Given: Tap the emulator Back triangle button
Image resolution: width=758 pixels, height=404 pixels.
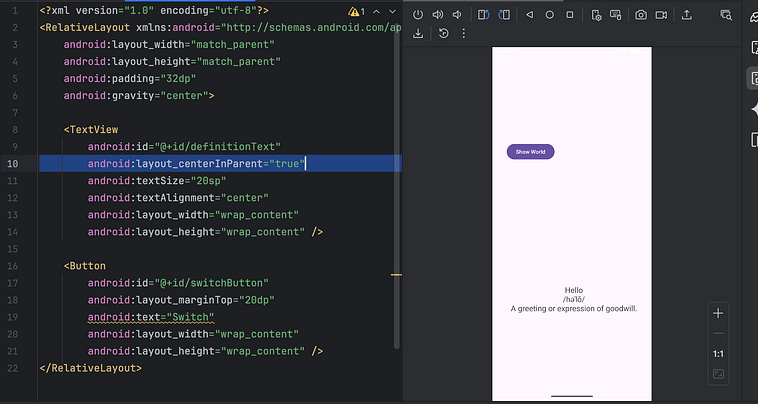Looking at the screenshot, I should [529, 15].
